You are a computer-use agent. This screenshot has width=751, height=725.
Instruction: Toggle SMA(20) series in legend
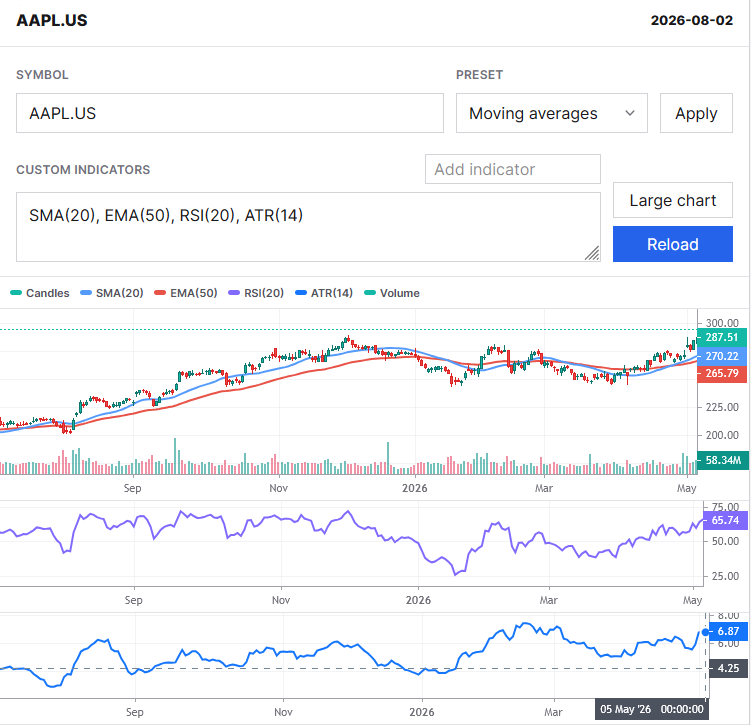pos(112,293)
